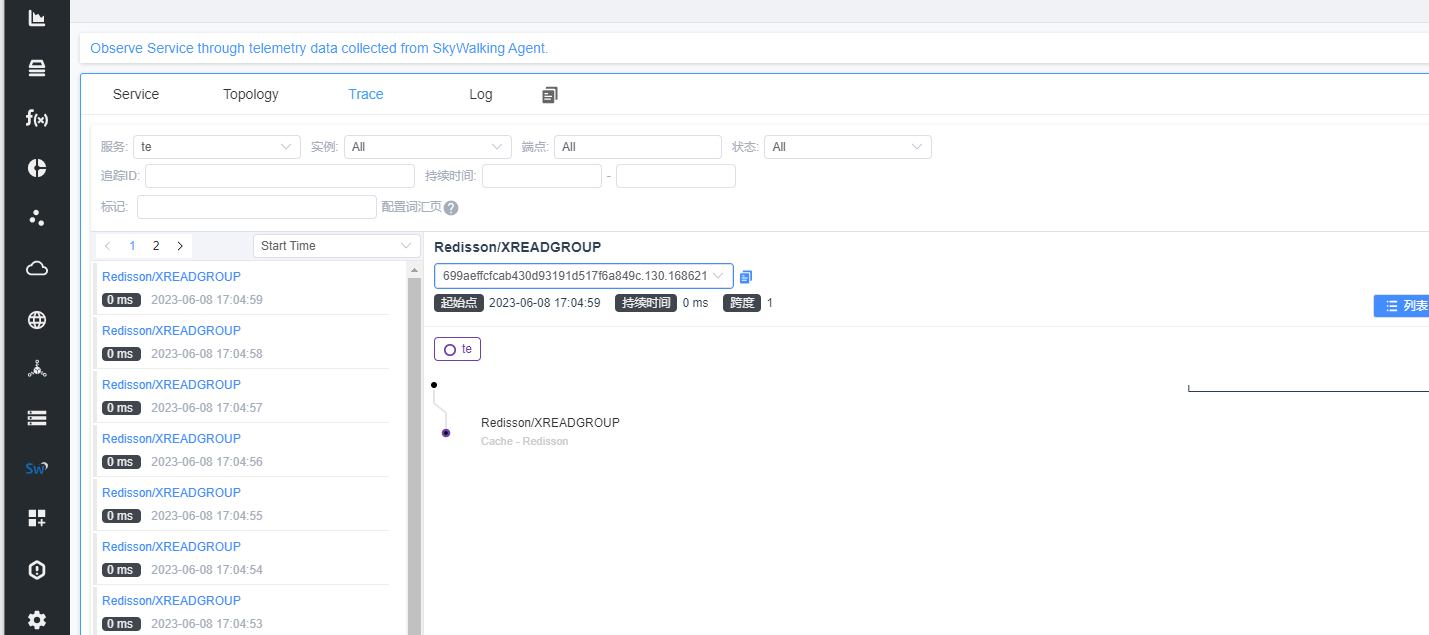The image size is (1429, 635).
Task: Open the Start Time sort dropdown
Action: tap(336, 245)
